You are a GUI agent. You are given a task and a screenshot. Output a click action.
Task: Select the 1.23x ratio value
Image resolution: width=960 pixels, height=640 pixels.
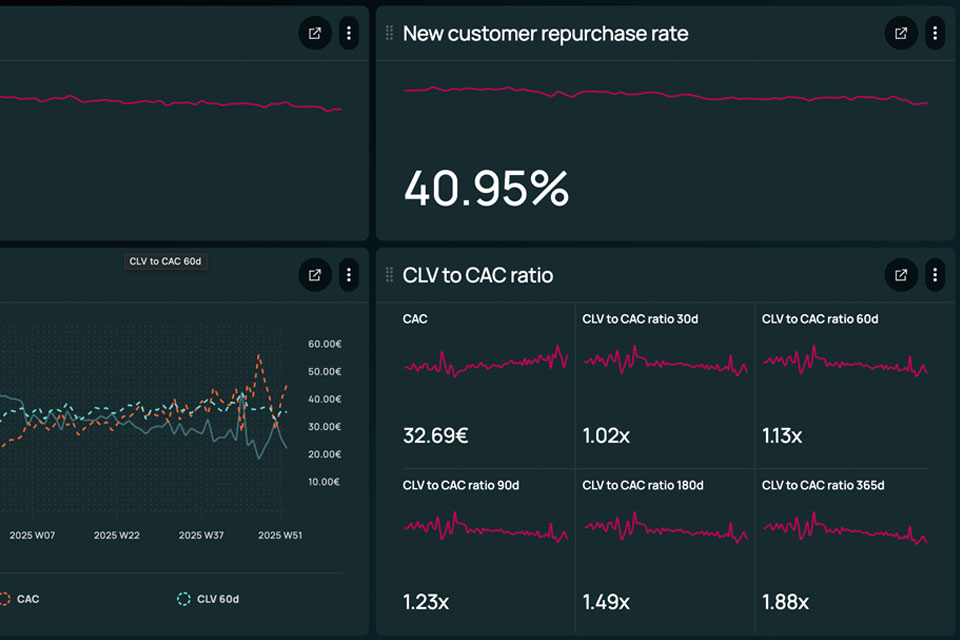(426, 602)
